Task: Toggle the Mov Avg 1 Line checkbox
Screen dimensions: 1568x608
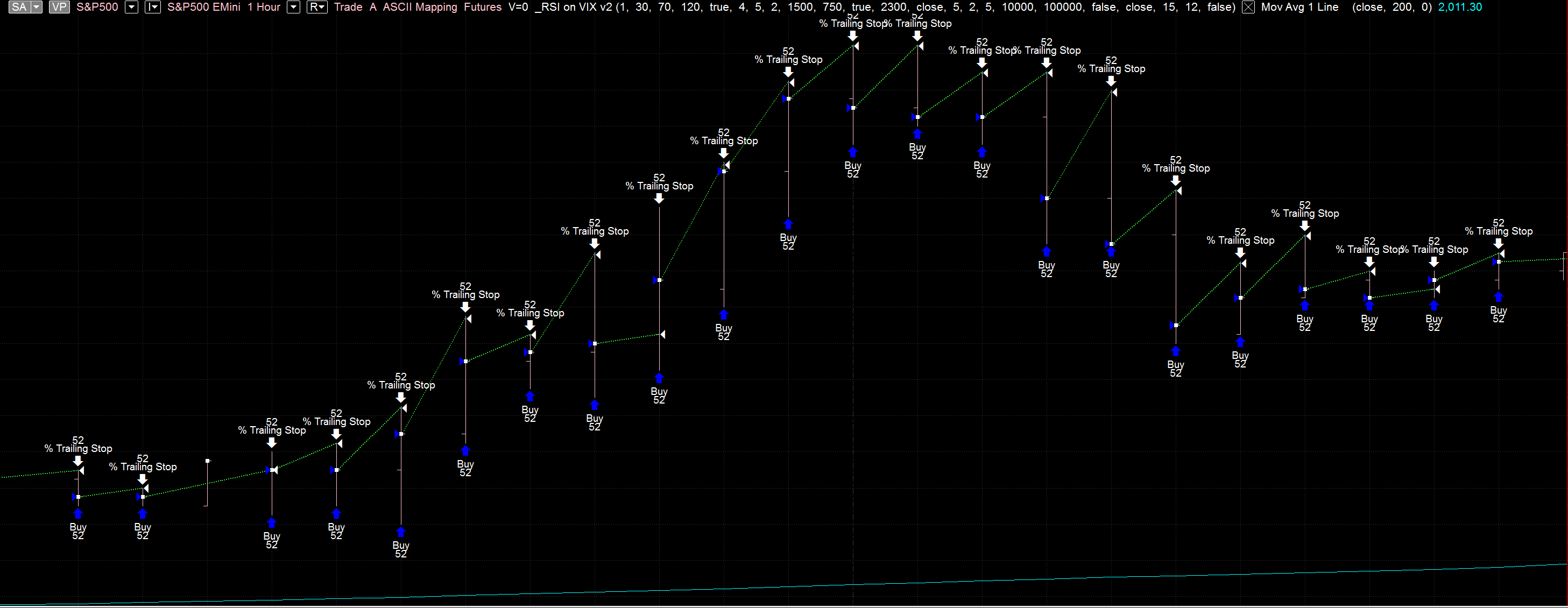Action: click(1248, 8)
